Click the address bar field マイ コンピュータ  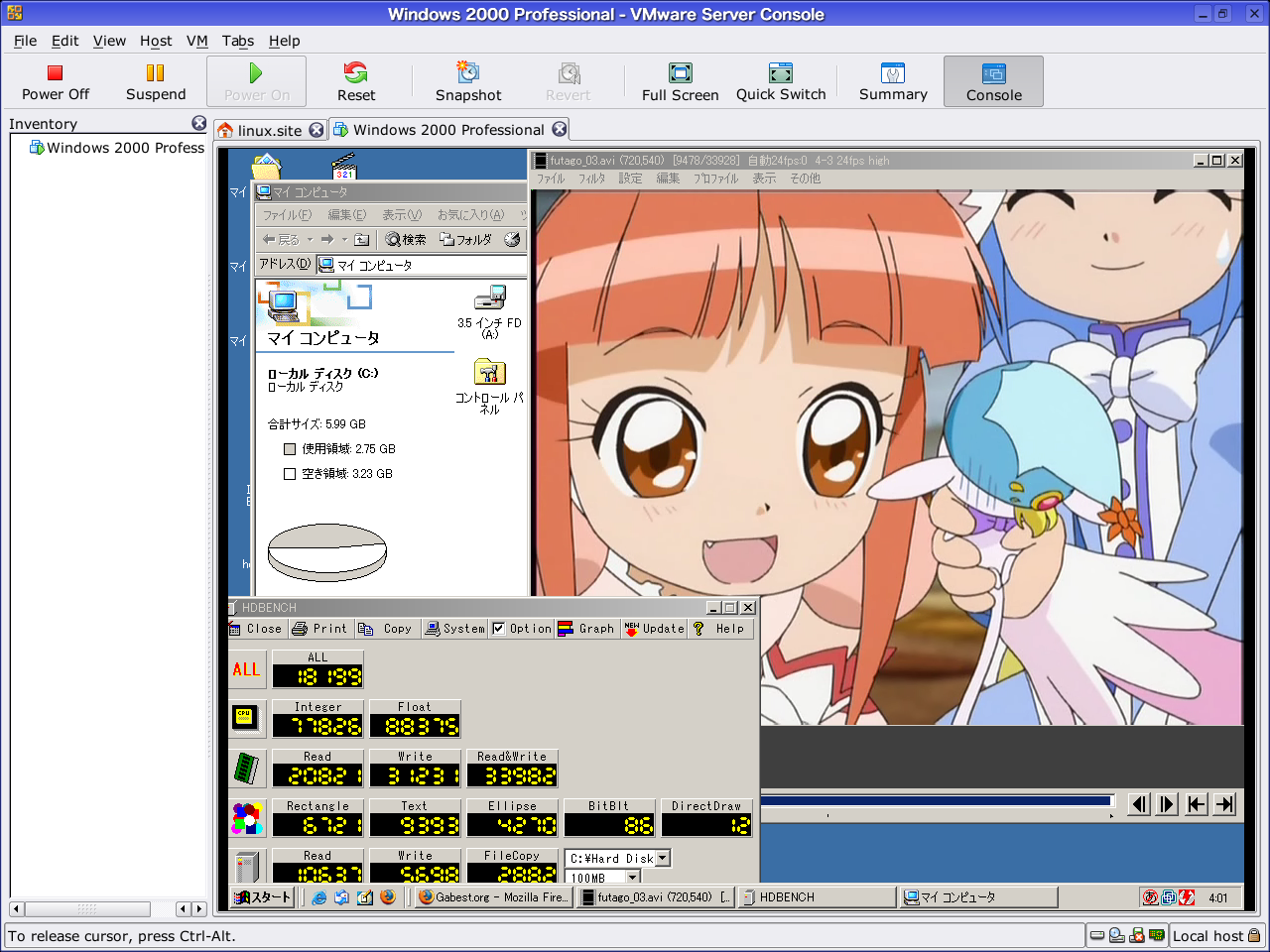(x=422, y=265)
